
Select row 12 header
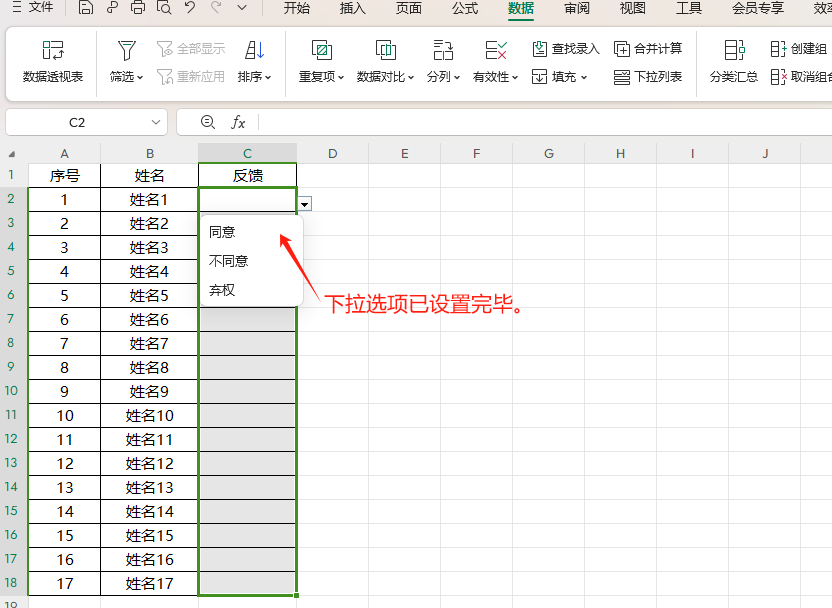click(x=11, y=439)
